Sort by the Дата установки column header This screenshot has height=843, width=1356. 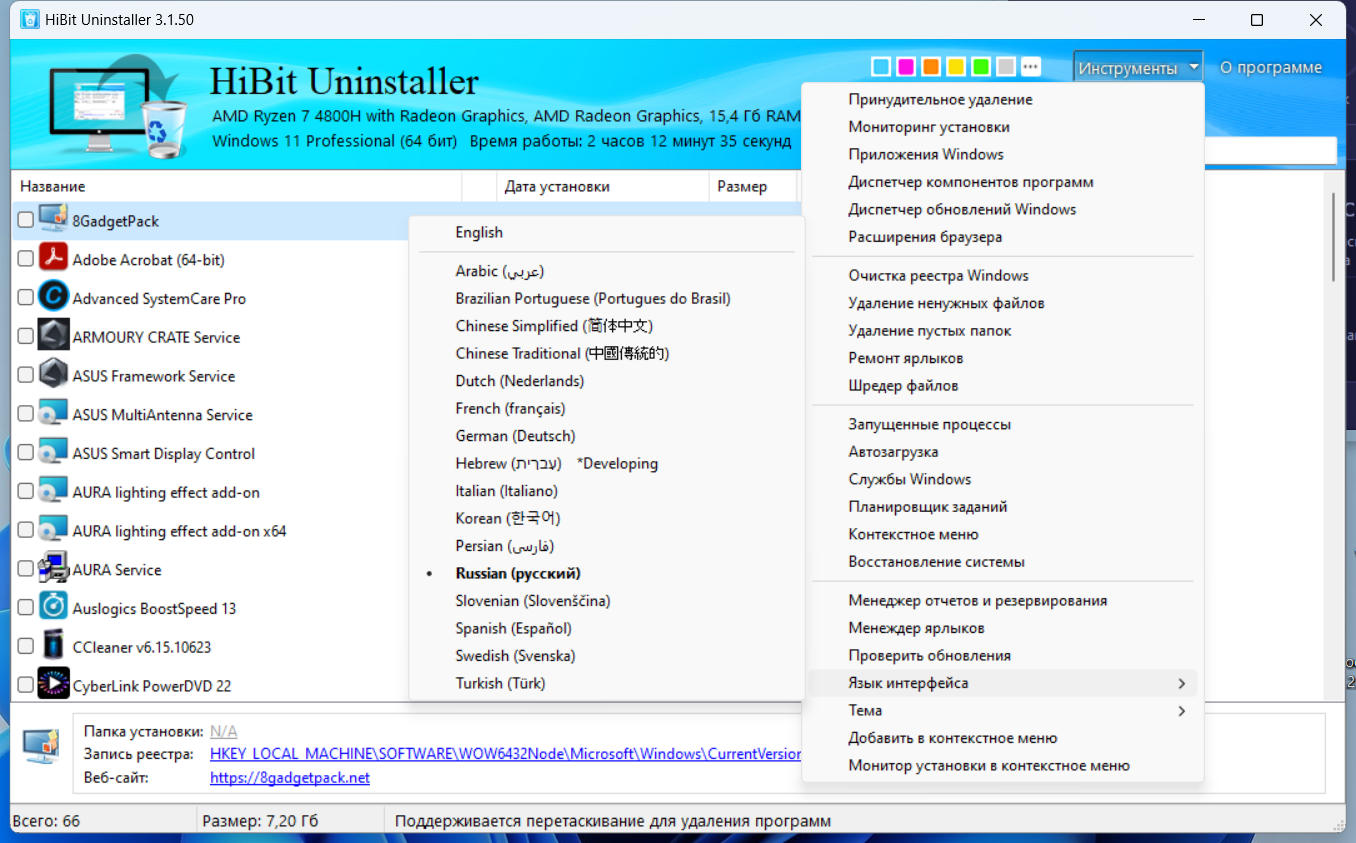(x=557, y=186)
